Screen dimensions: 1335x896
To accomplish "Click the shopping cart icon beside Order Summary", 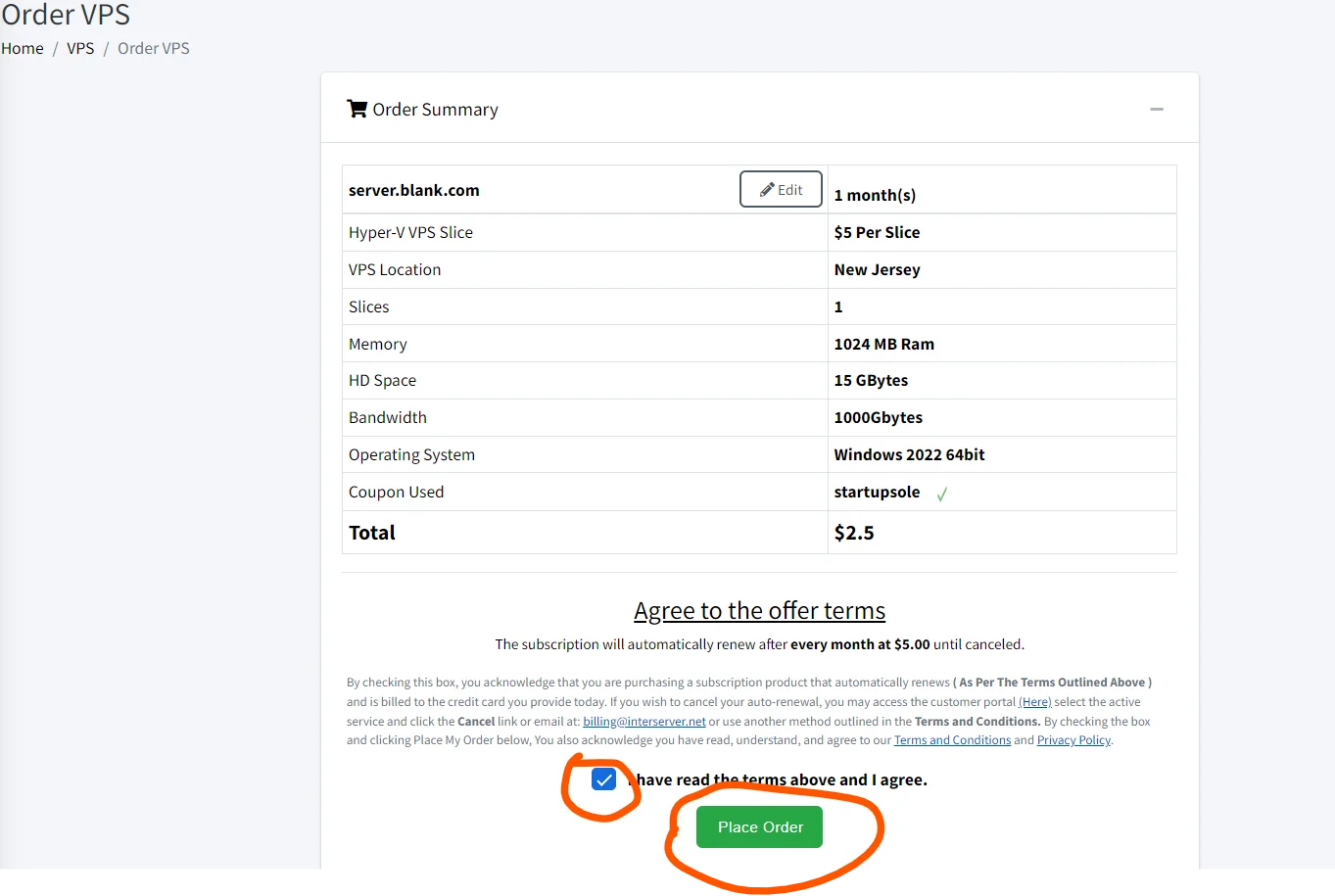I will [x=357, y=109].
